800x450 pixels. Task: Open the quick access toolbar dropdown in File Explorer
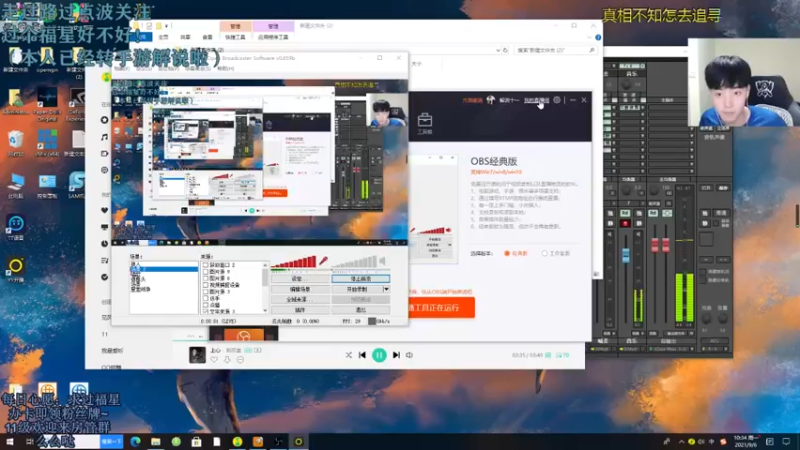[166, 26]
